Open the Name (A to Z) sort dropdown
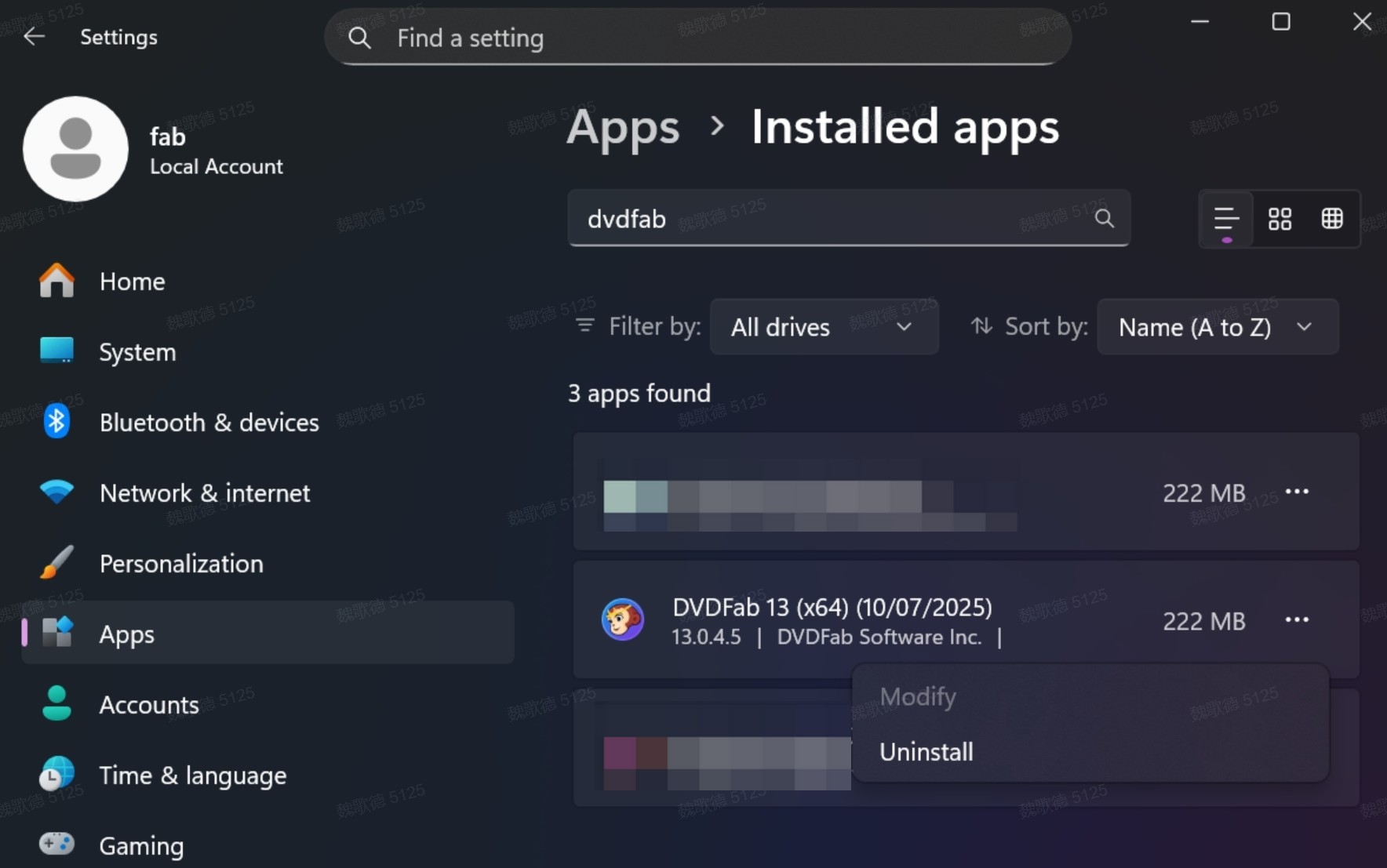This screenshot has height=868, width=1387. [x=1218, y=326]
